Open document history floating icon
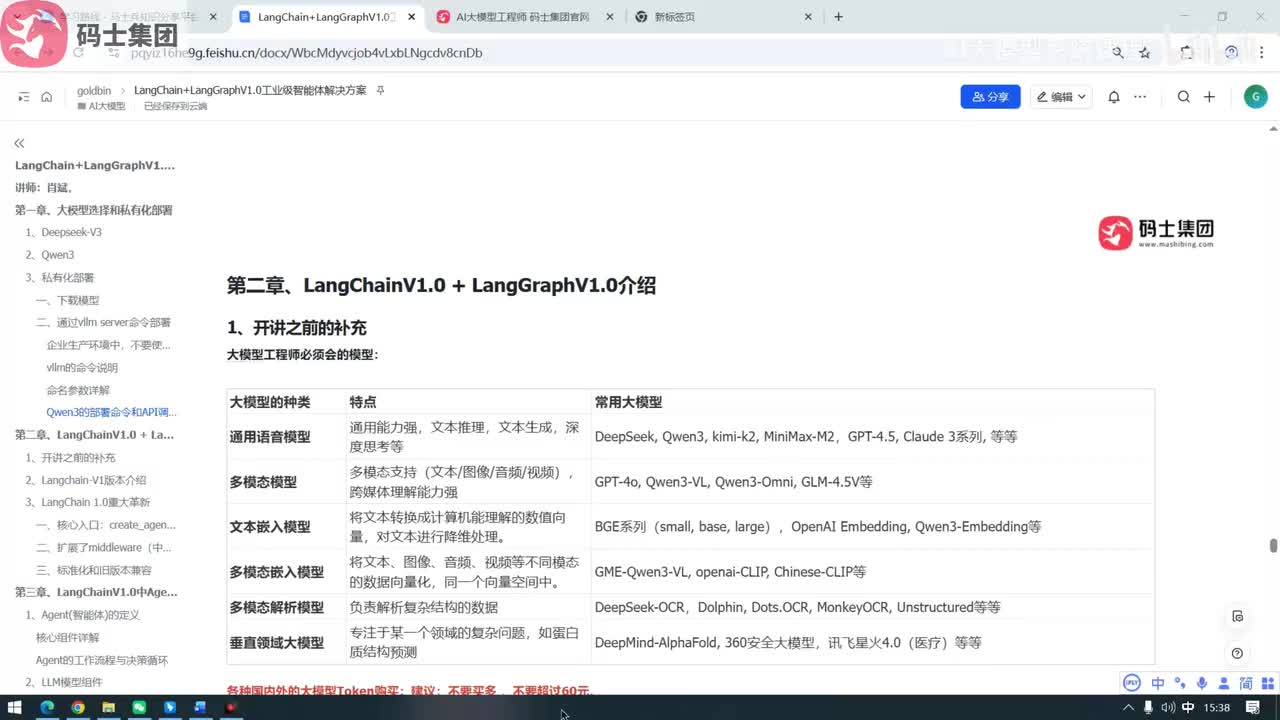Image resolution: width=1280 pixels, height=720 pixels. [1238, 616]
